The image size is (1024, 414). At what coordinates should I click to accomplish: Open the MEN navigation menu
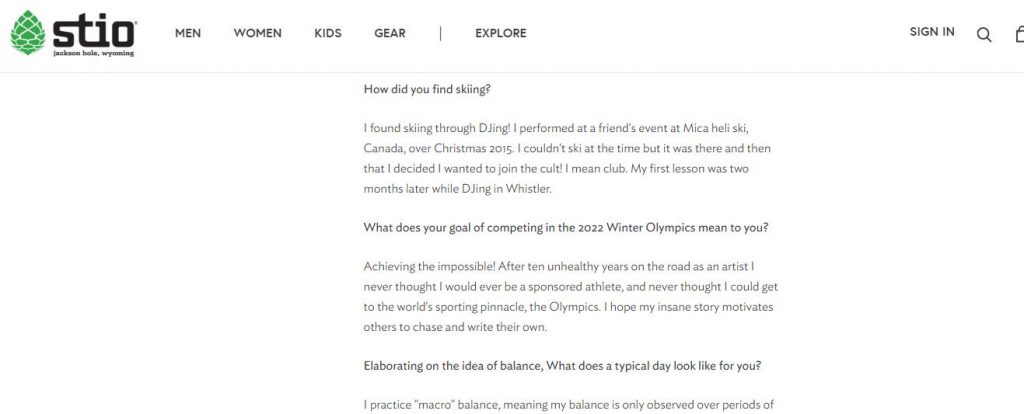pyautogui.click(x=188, y=33)
